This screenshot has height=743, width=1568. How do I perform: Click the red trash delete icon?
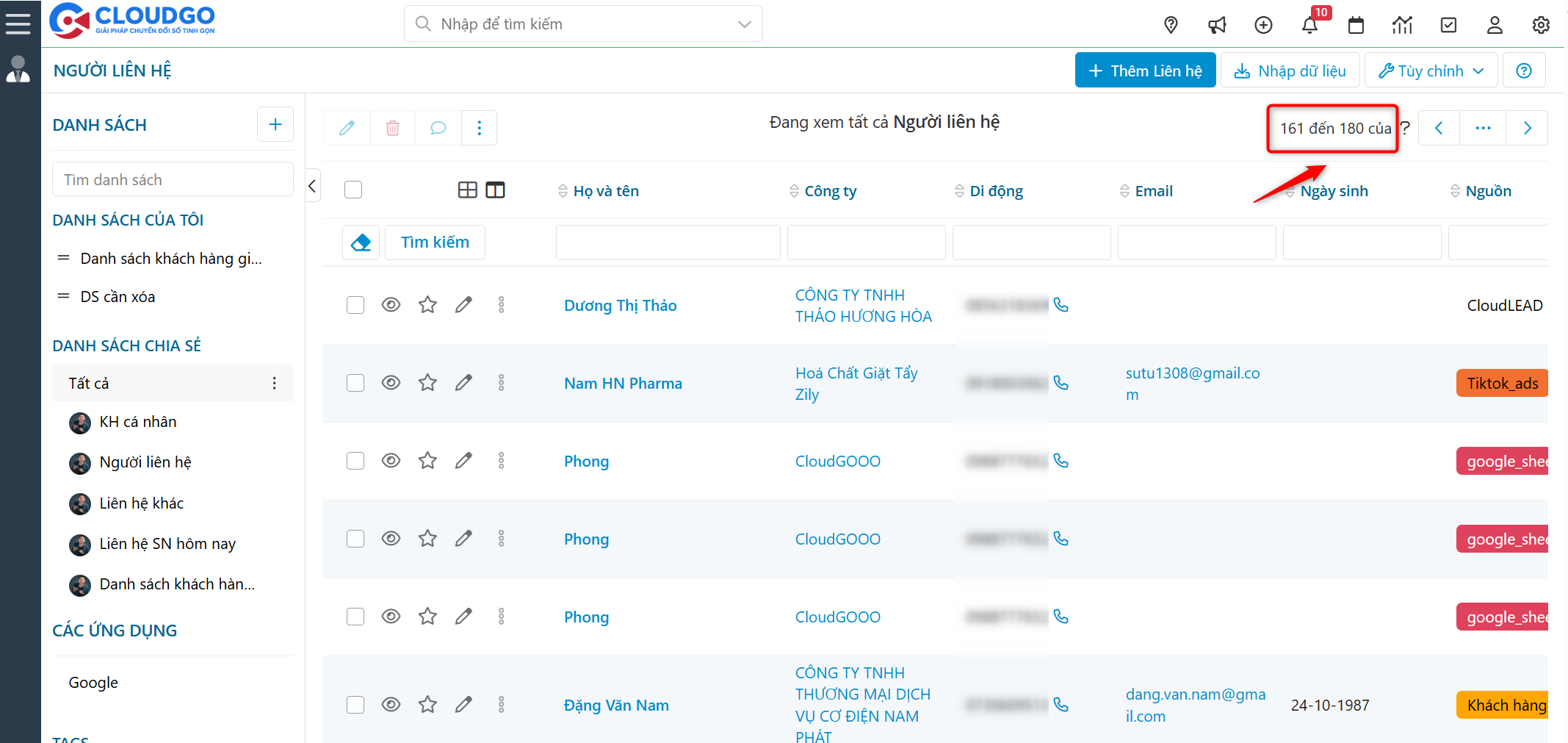[393, 129]
